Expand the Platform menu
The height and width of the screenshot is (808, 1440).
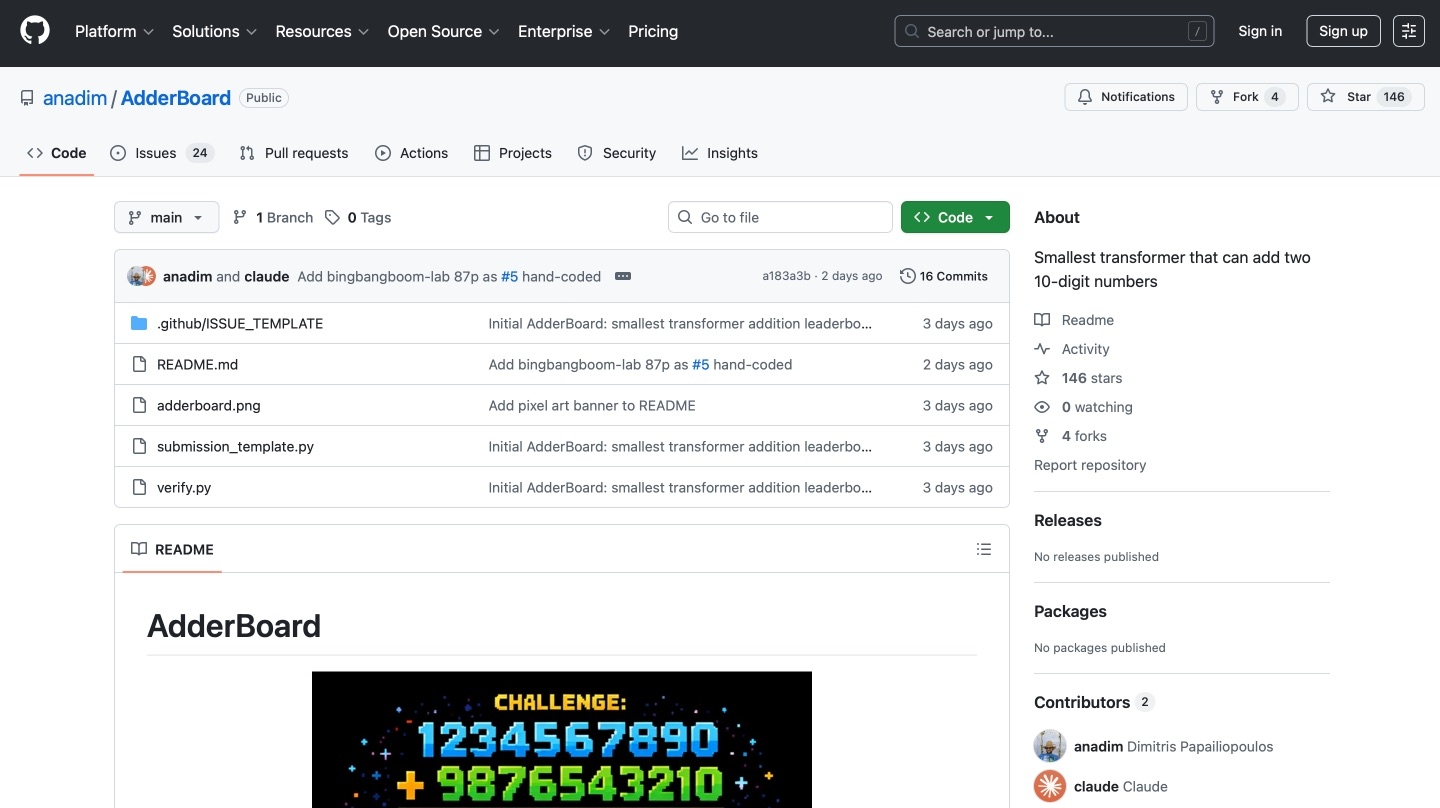pyautogui.click(x=114, y=31)
